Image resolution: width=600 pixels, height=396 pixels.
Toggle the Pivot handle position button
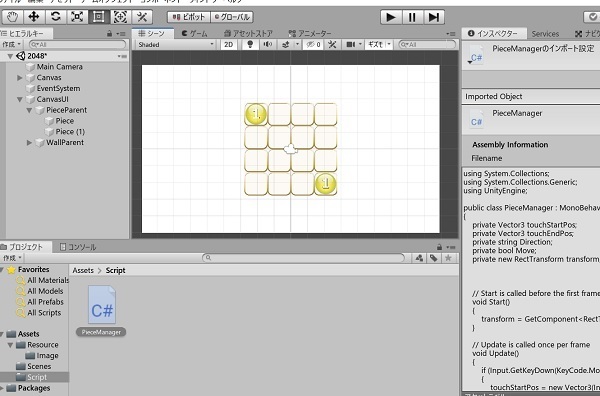[x=189, y=17]
